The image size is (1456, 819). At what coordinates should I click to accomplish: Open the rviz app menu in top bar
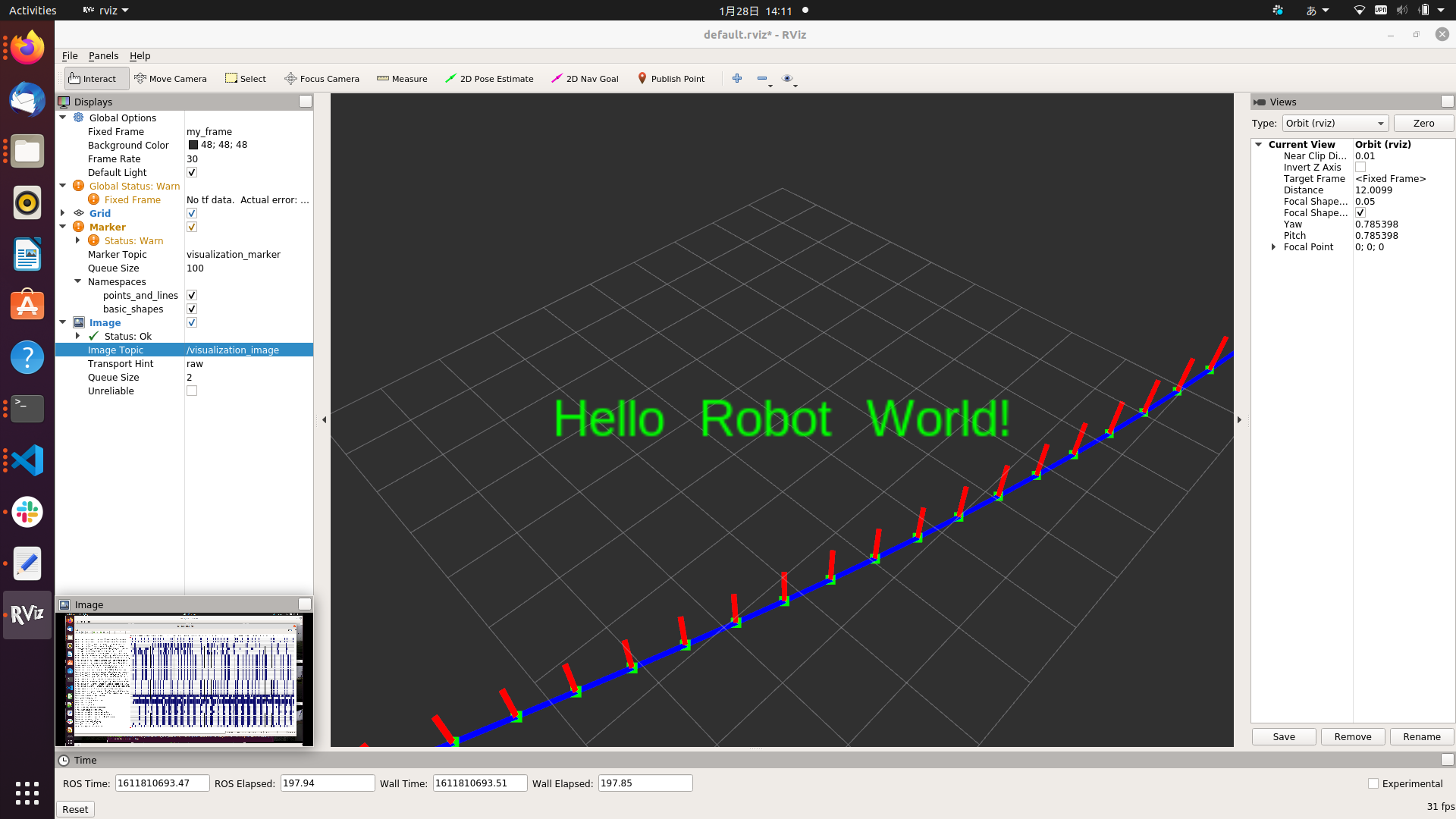click(x=105, y=11)
